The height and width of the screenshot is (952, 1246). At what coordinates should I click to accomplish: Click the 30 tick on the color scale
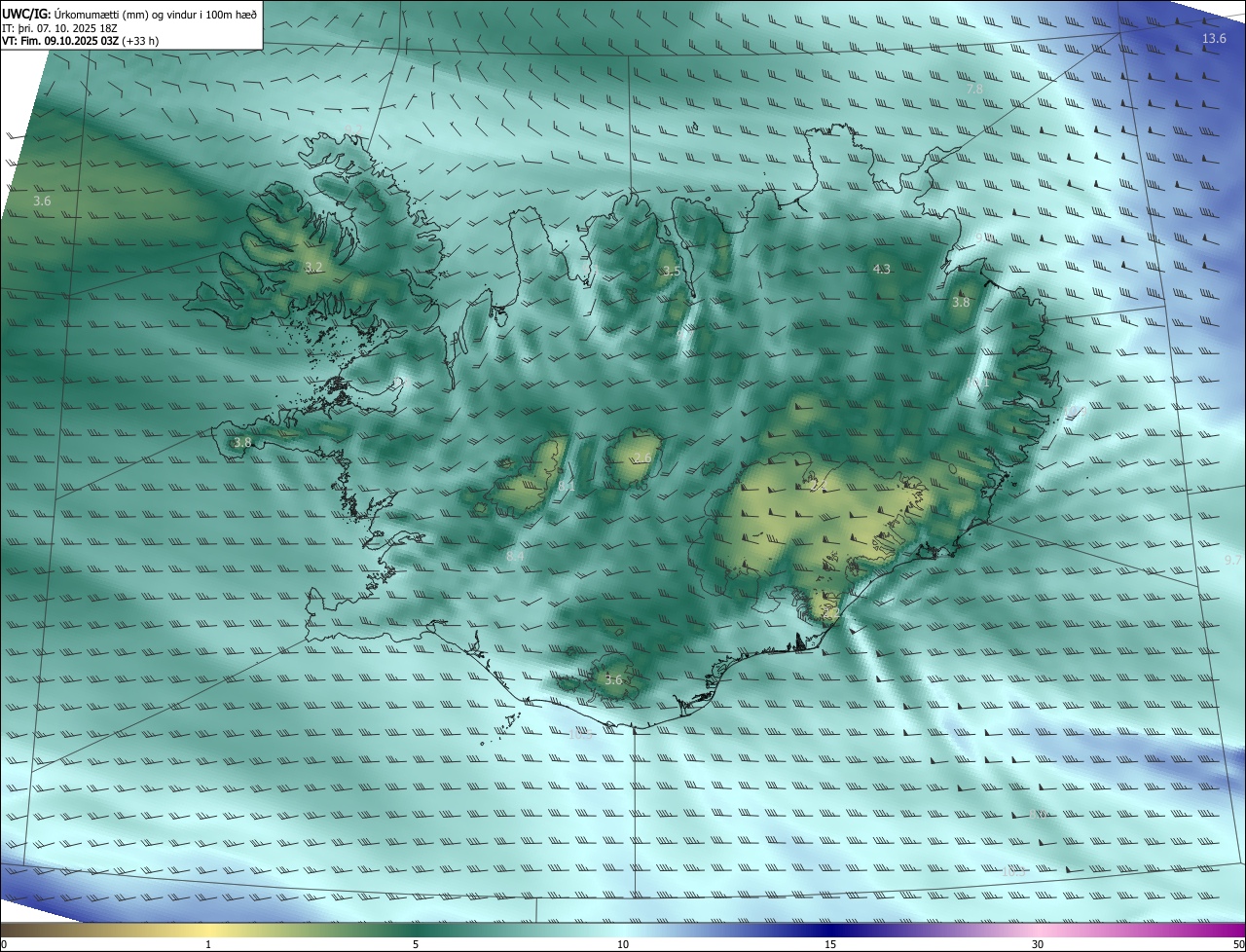(x=1038, y=944)
